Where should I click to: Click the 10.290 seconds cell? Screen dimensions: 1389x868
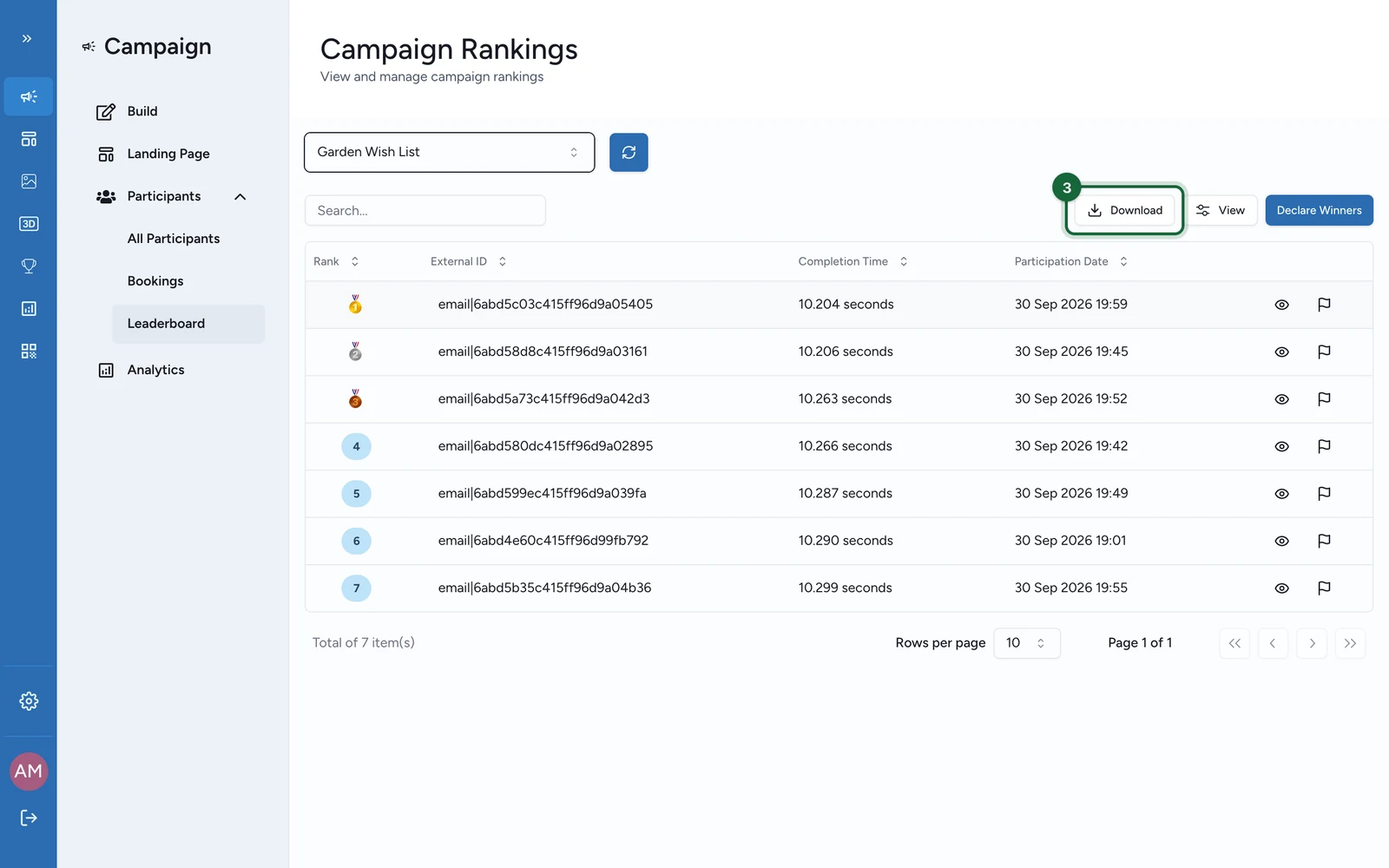846,541
